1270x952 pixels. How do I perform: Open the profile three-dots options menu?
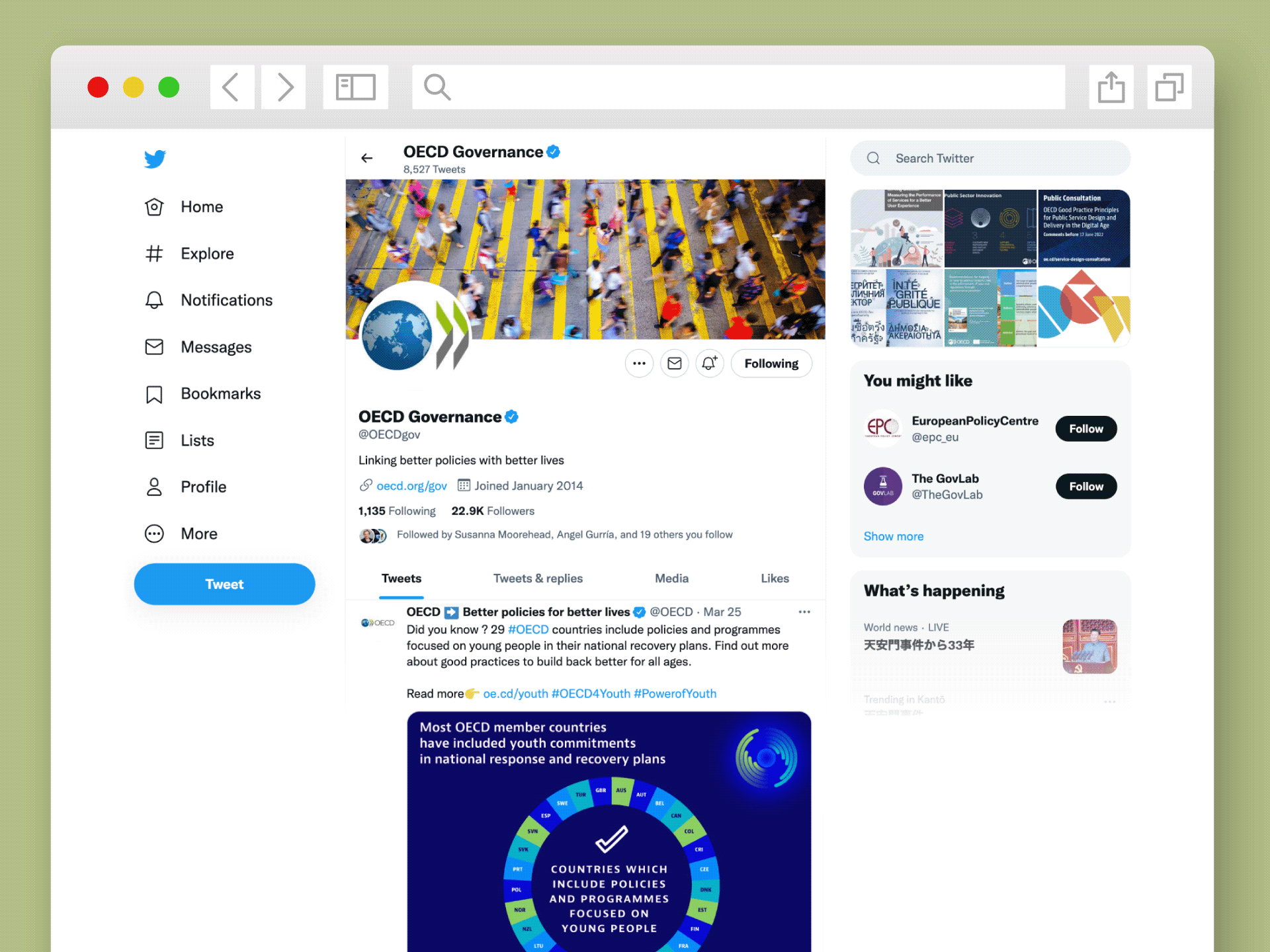639,364
